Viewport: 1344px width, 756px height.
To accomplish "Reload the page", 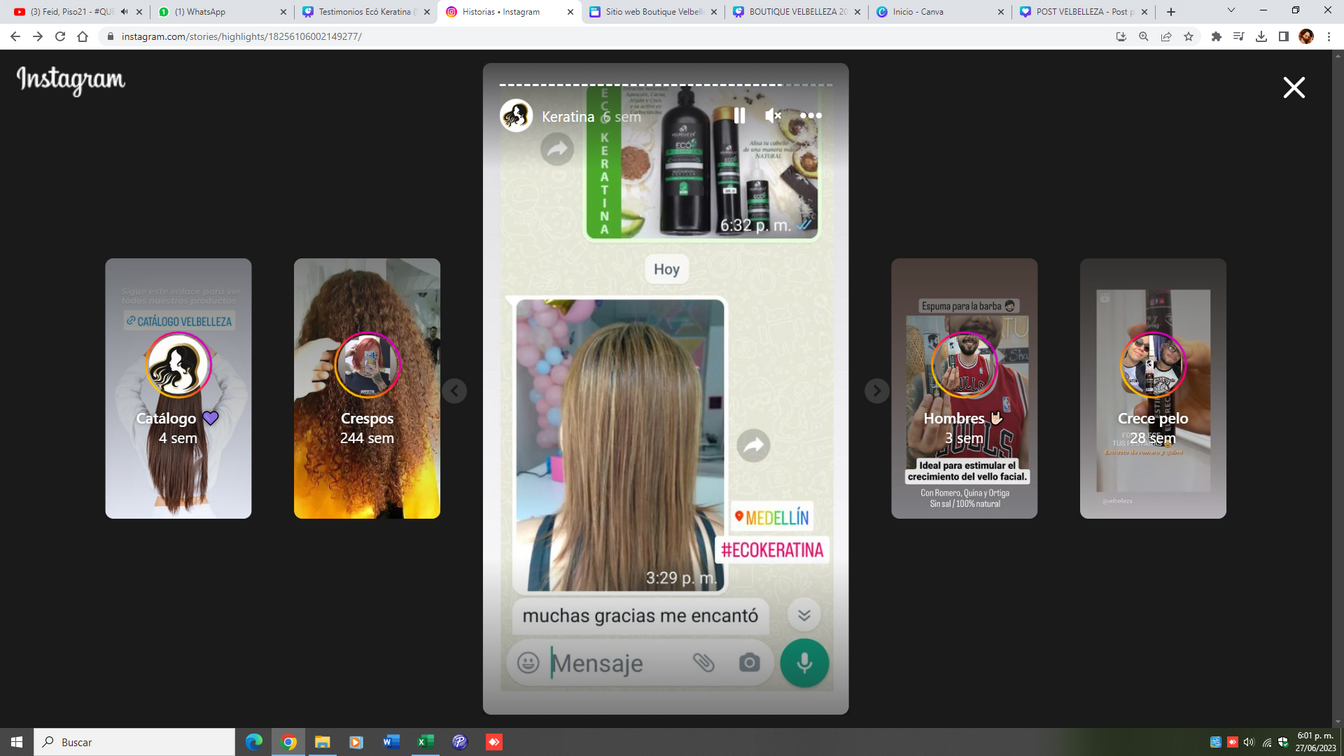I will point(60,36).
